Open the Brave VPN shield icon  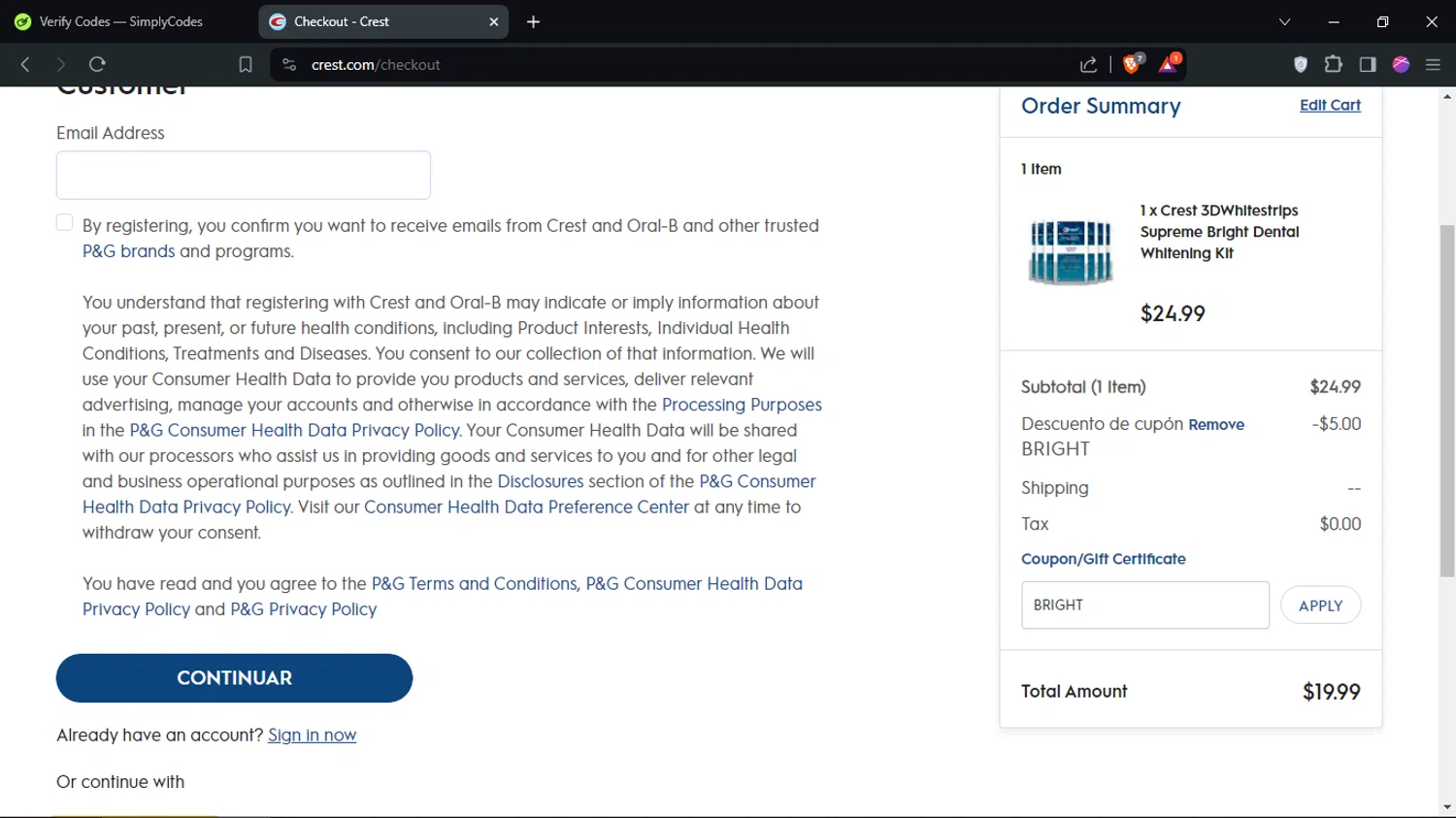(1301, 64)
